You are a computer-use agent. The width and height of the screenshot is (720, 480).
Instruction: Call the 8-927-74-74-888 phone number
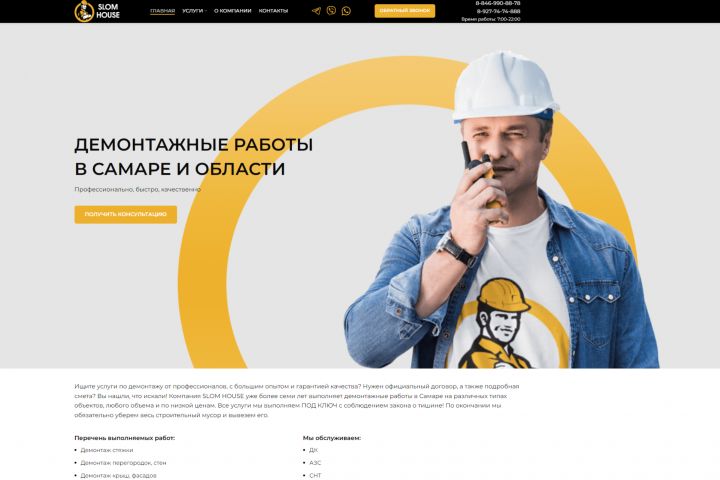498,11
